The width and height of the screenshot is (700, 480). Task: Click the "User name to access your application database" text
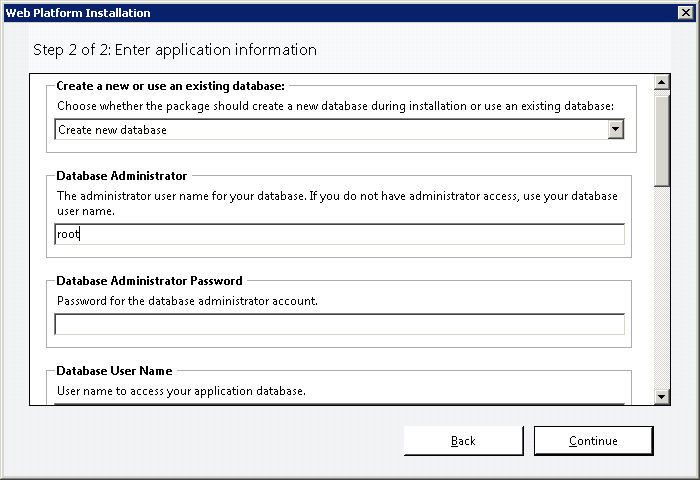181,391
